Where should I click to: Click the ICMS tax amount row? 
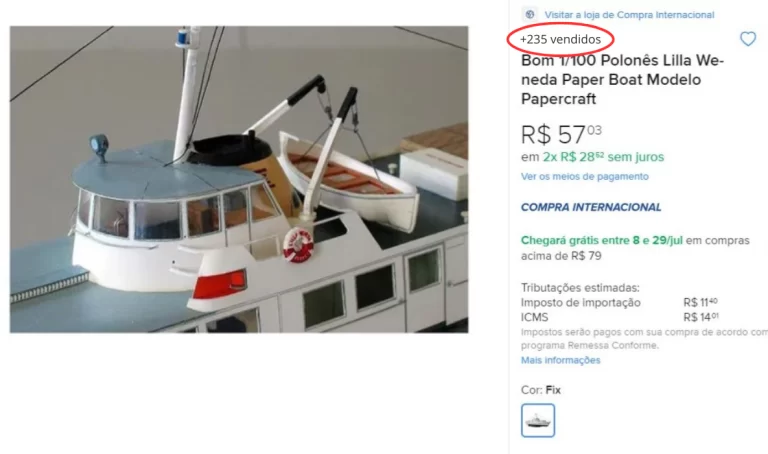[x=620, y=317]
